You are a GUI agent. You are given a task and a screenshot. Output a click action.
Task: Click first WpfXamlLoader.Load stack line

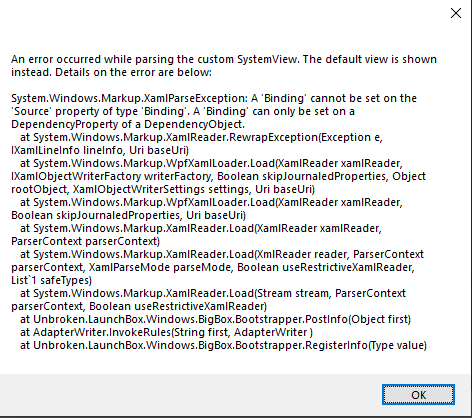(211, 163)
